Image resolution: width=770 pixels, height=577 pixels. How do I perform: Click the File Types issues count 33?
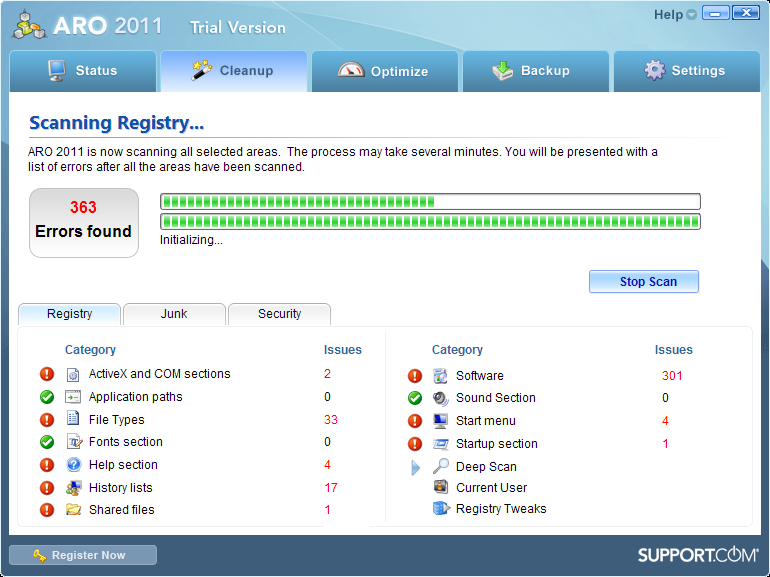point(330,419)
